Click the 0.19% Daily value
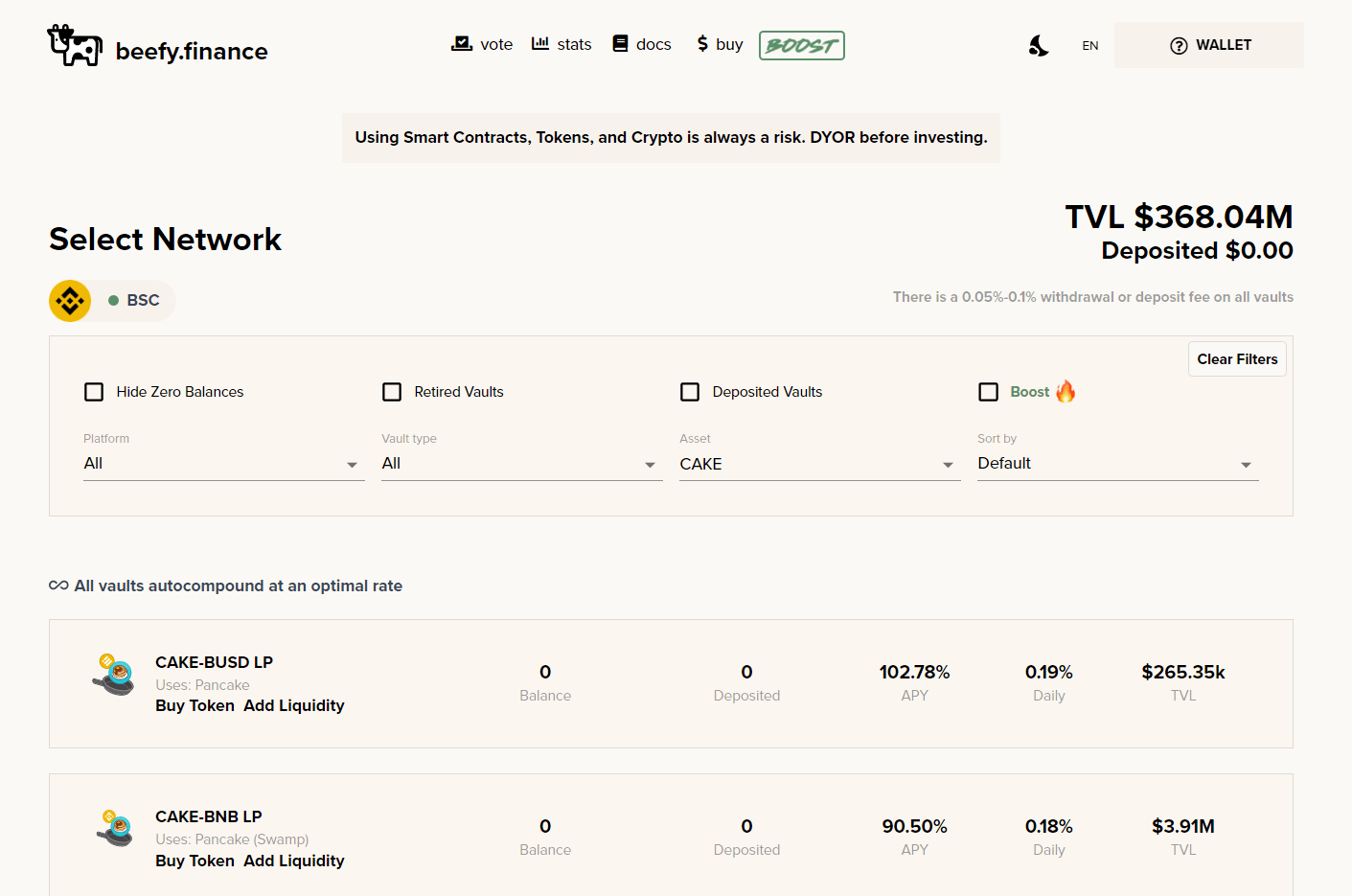This screenshot has height=896, width=1352. coord(1049,672)
